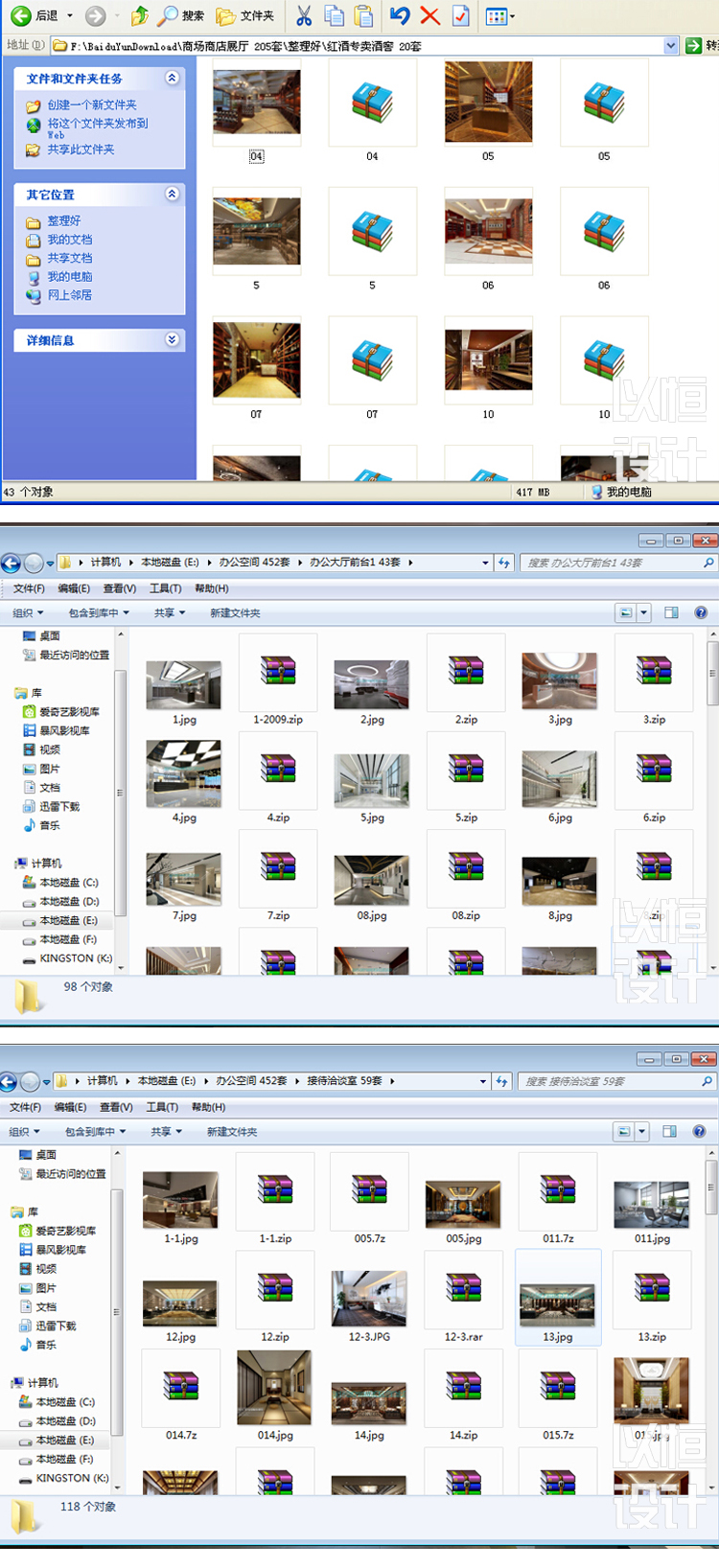Click search box in 接待洽谈室 window
The height and width of the screenshot is (1568, 719).
(612, 1081)
